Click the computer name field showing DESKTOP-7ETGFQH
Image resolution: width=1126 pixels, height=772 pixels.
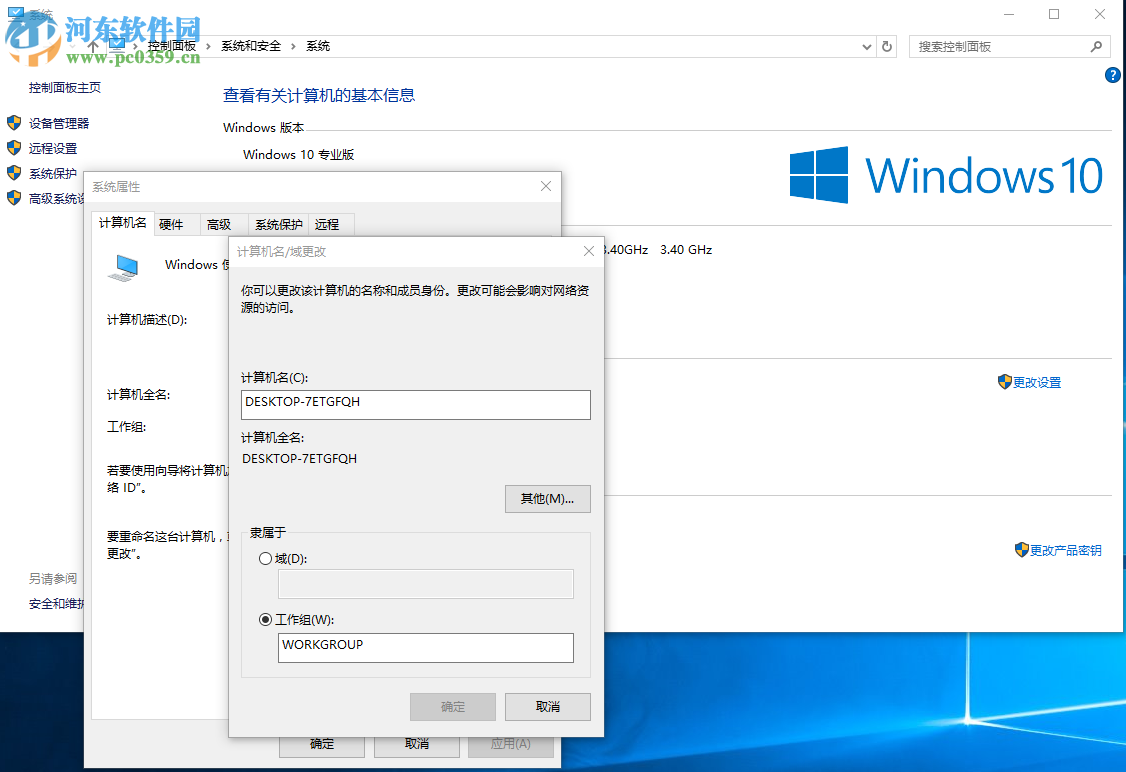coord(415,404)
